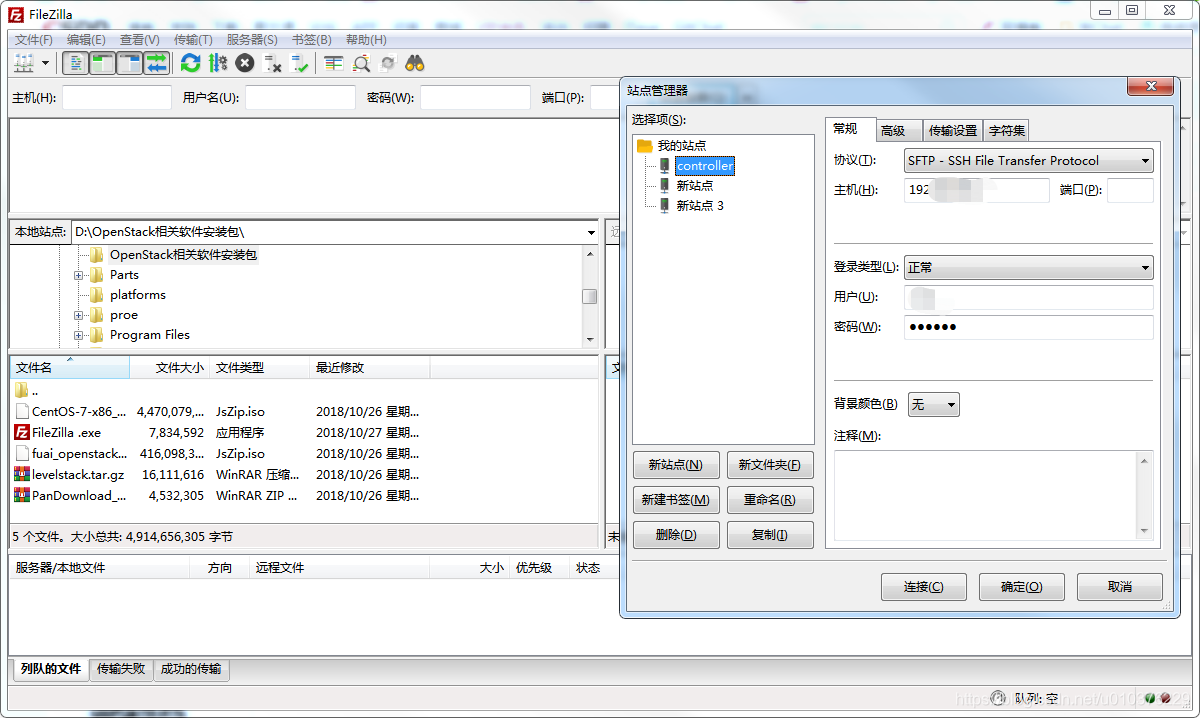Open the 登录类型 dropdown
The height and width of the screenshot is (718, 1200).
[x=1028, y=268]
